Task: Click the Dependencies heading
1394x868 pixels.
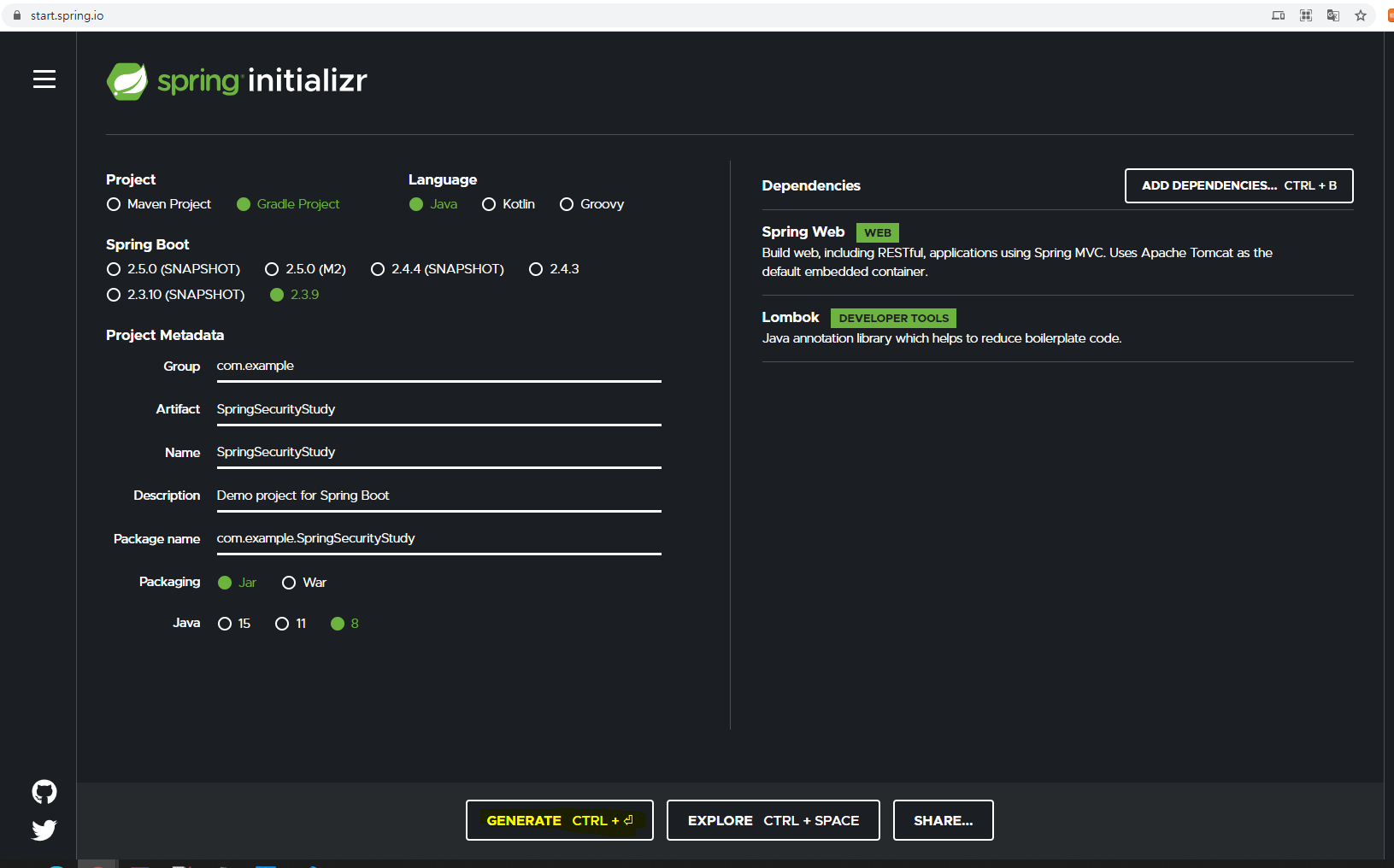Action: 811,185
